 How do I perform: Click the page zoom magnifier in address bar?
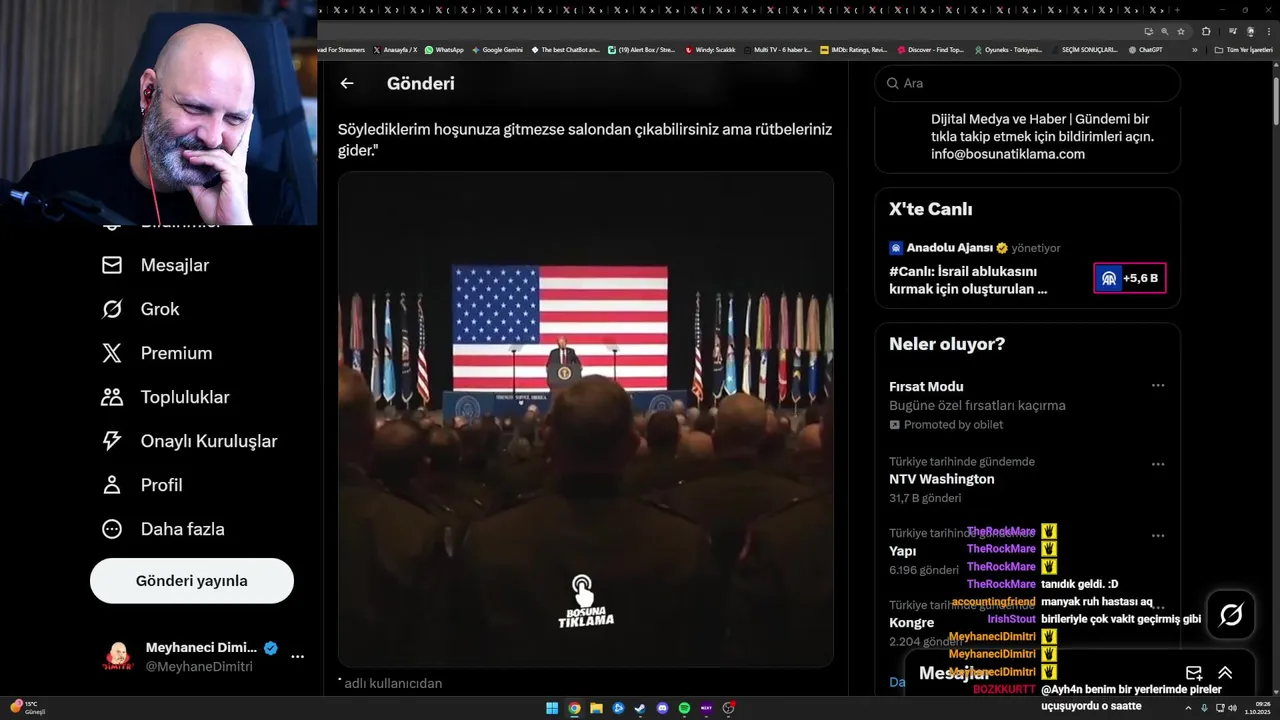click(x=1164, y=31)
